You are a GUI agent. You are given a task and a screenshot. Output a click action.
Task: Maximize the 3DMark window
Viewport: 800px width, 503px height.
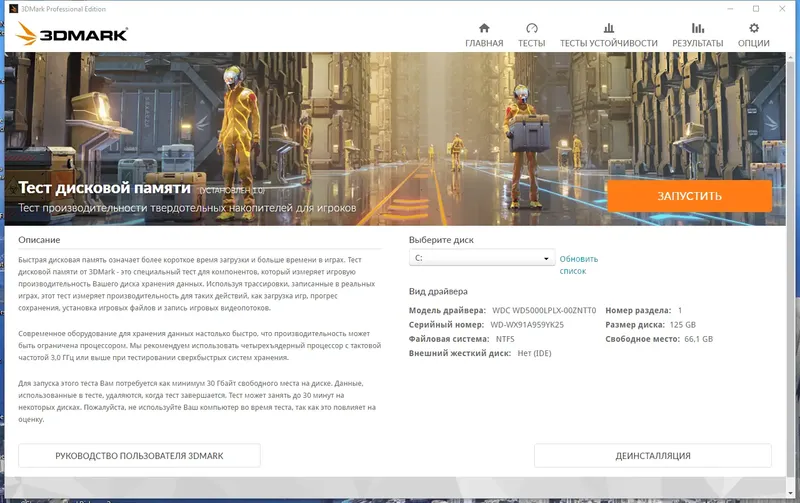(756, 9)
